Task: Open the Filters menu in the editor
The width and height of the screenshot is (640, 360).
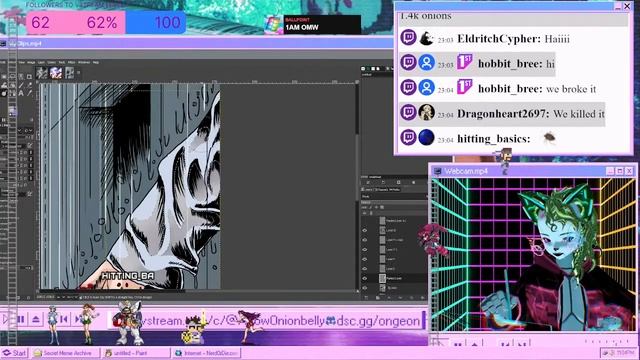Action: 71,62
